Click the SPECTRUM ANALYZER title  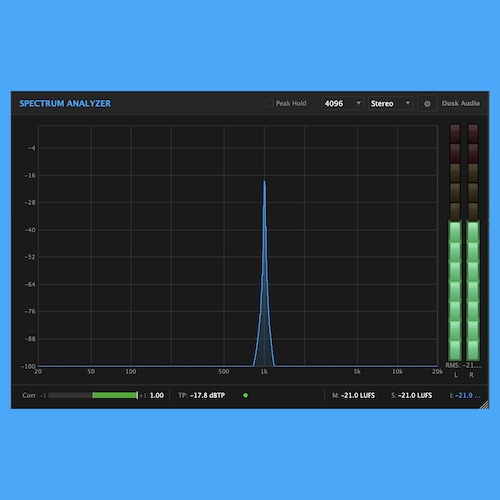point(65,104)
